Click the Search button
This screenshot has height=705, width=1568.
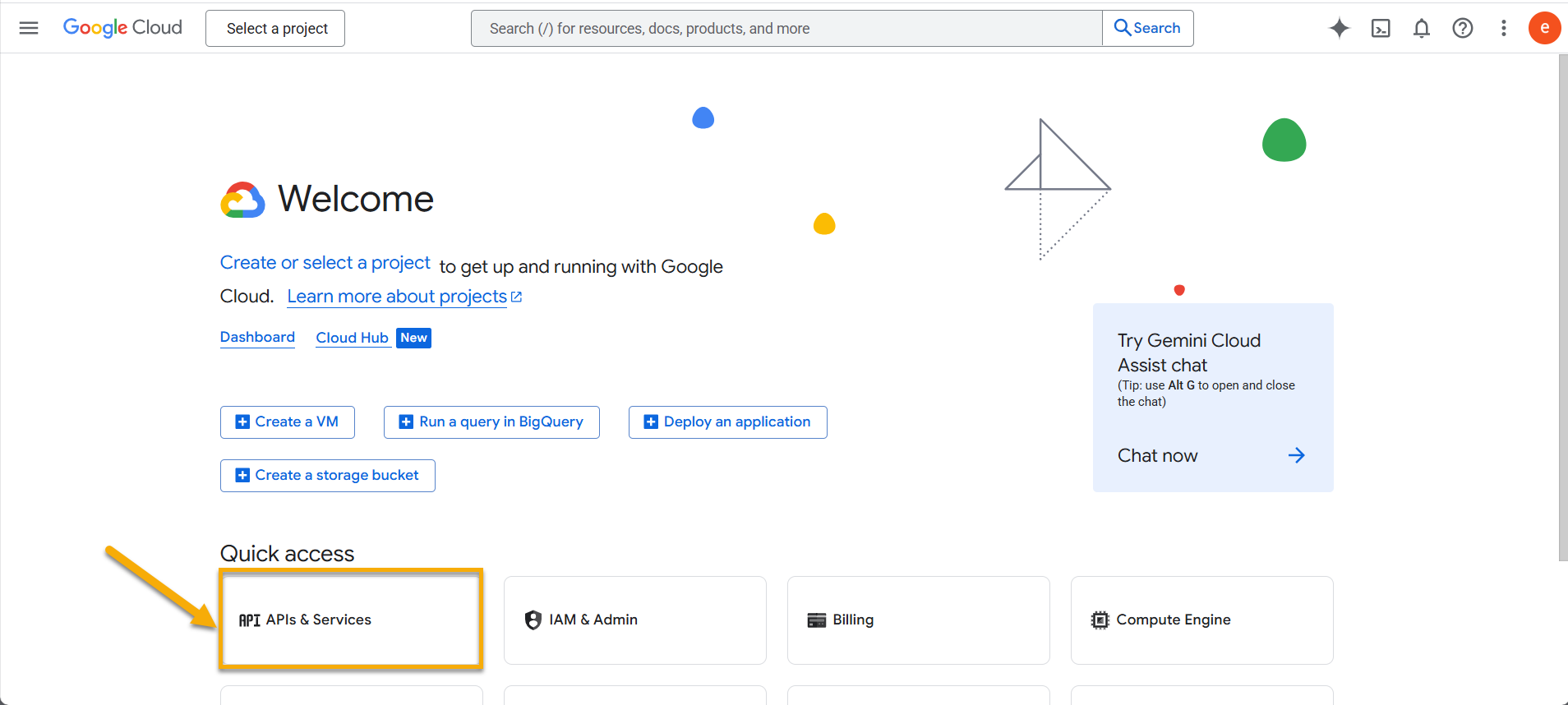[1148, 29]
